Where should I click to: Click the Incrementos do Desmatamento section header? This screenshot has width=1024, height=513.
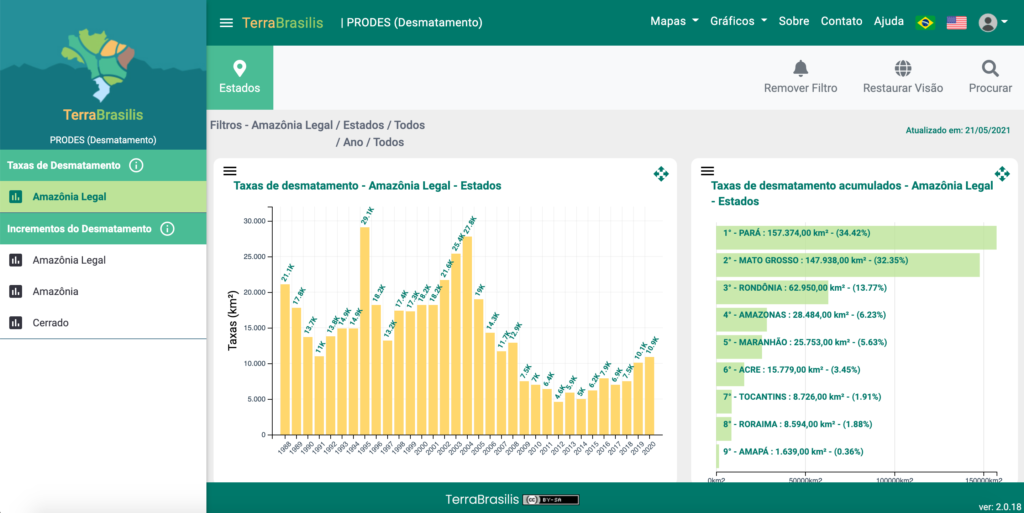pos(103,228)
